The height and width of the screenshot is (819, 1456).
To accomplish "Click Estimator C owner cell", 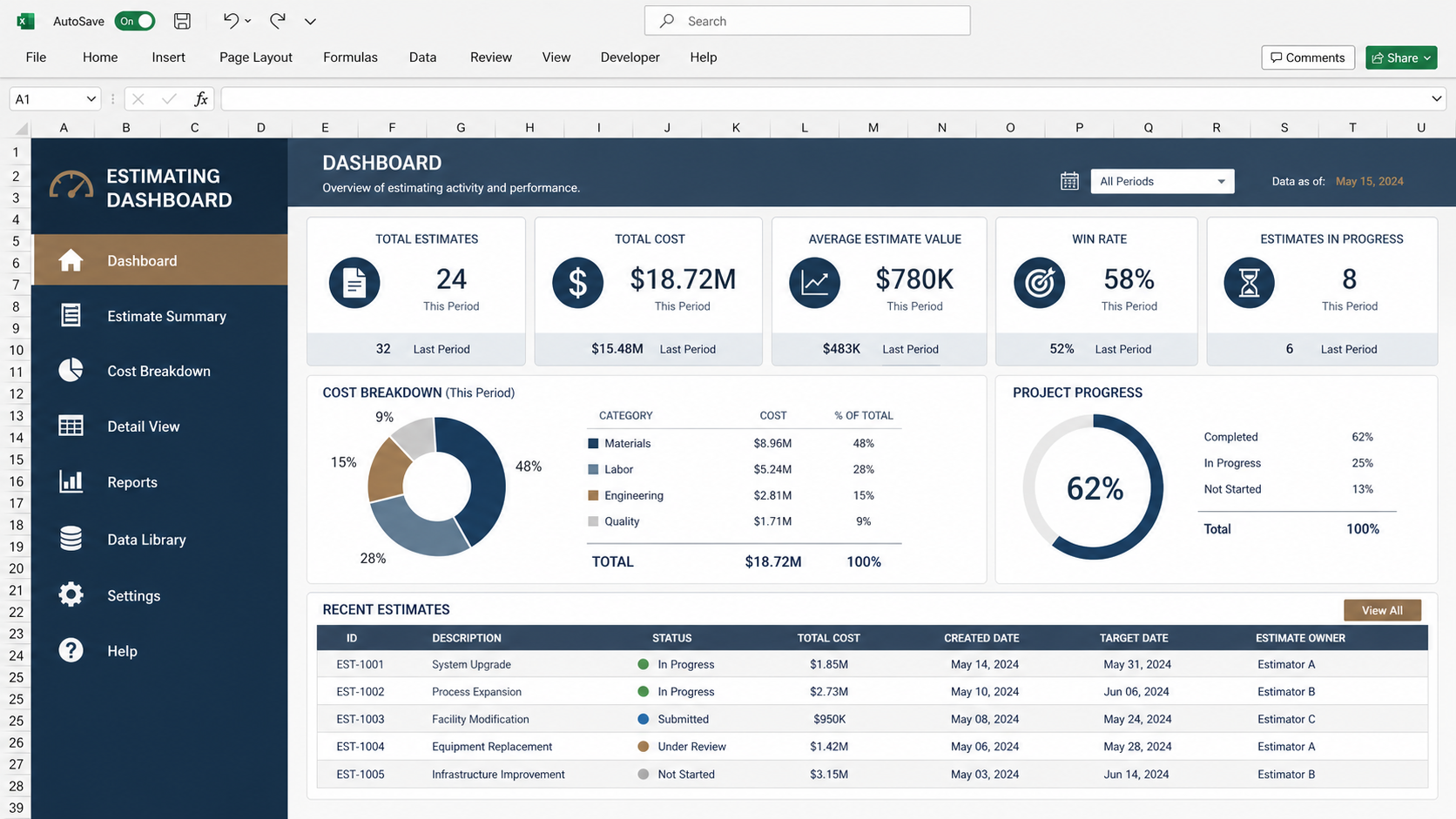I will pyautogui.click(x=1286, y=719).
